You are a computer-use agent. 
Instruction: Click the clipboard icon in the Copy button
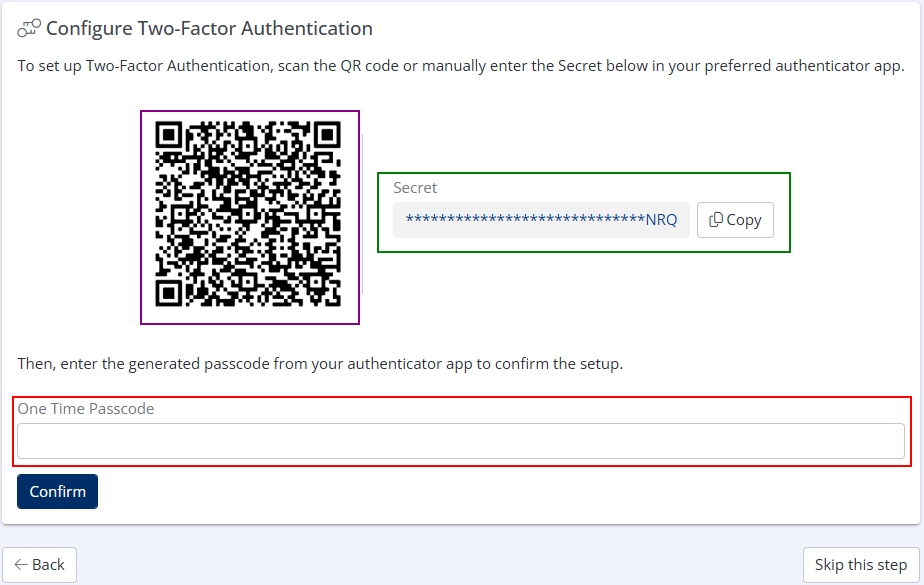click(x=716, y=220)
